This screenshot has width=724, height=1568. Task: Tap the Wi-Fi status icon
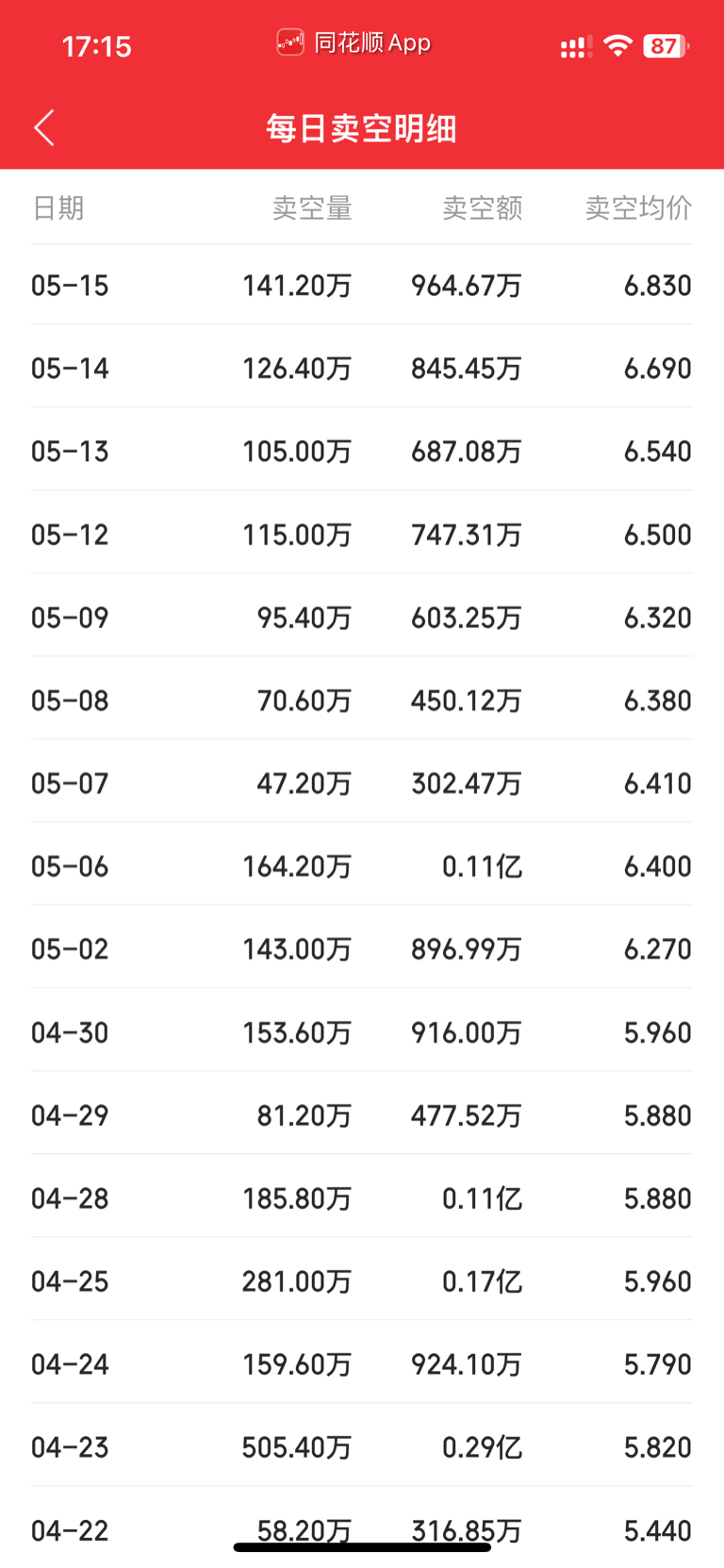(617, 45)
